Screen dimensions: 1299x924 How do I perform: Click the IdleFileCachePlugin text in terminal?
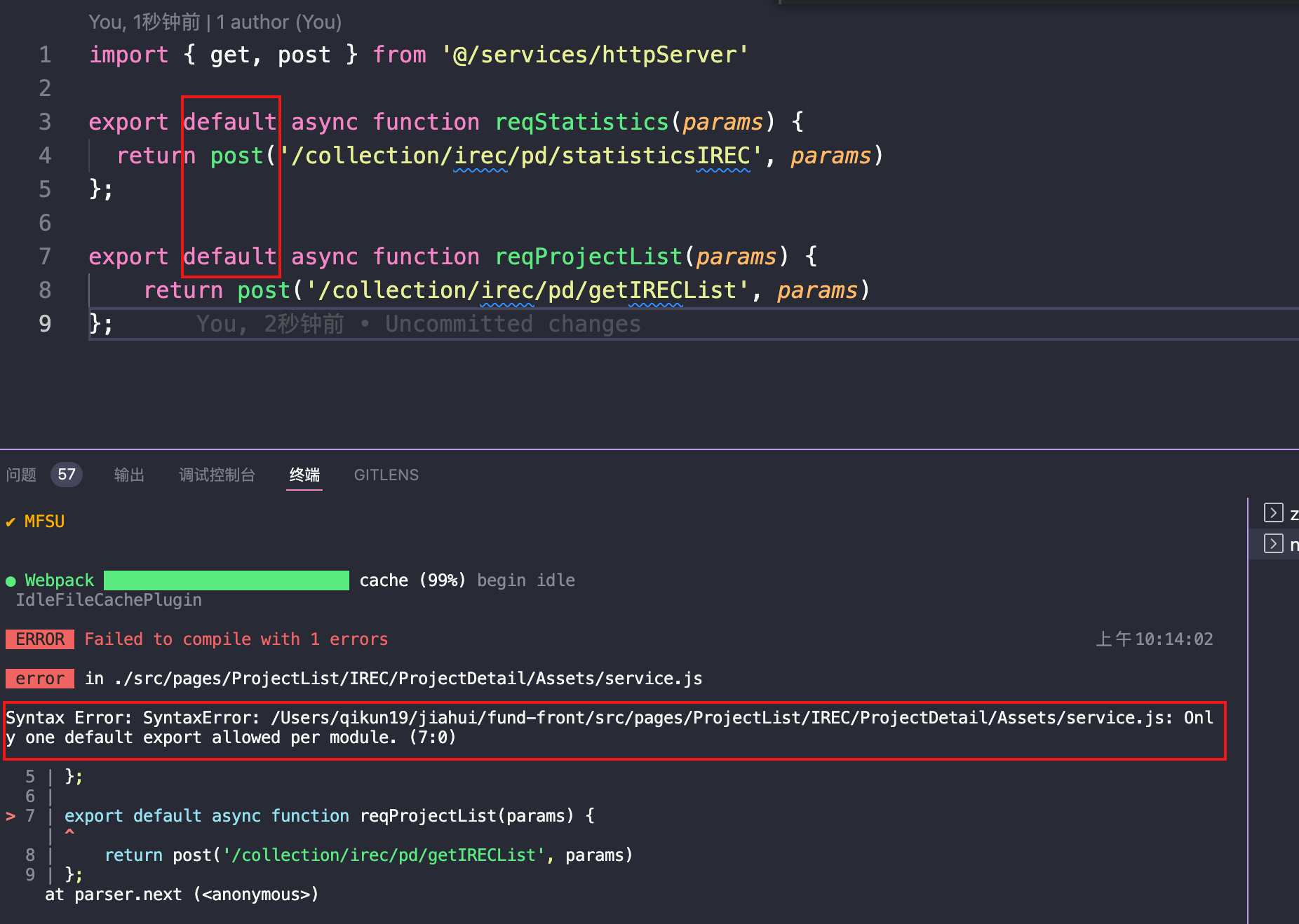point(109,600)
